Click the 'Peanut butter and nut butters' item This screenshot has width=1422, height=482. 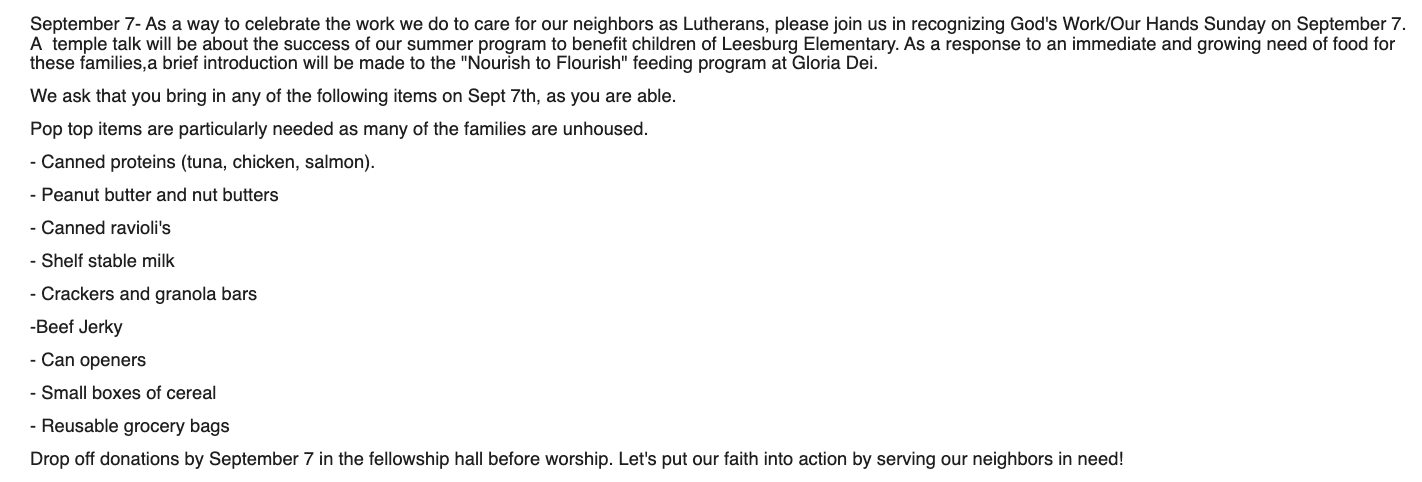pos(154,195)
